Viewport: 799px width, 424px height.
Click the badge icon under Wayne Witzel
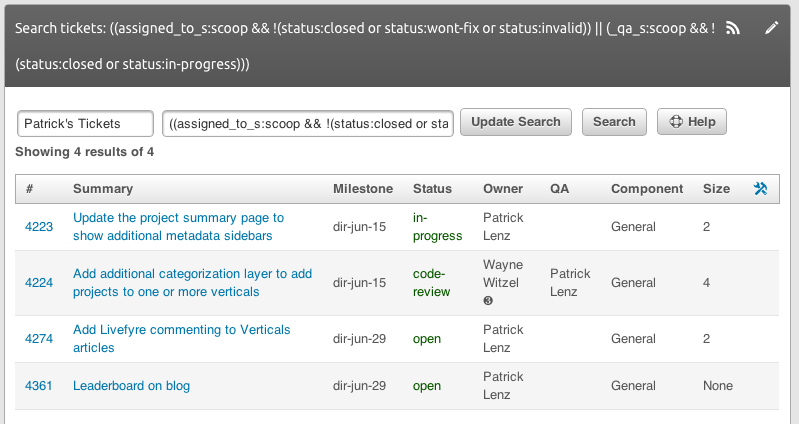point(487,301)
